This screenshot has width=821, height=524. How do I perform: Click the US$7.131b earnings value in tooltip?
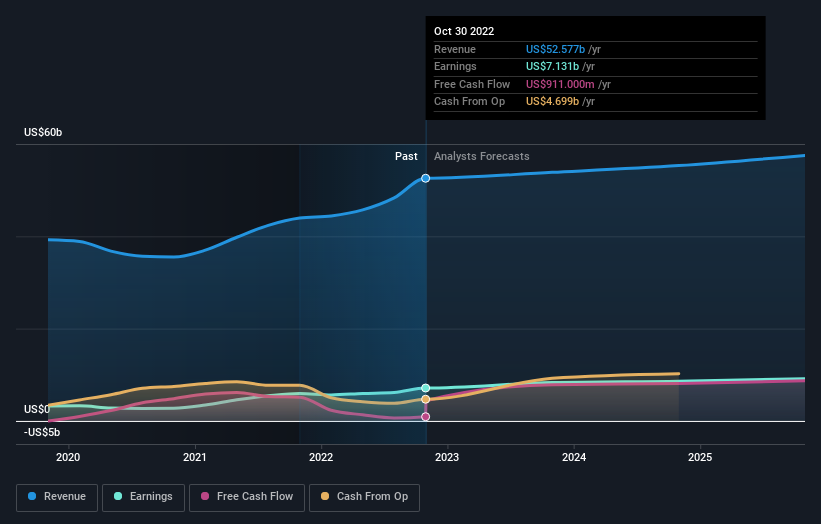point(552,66)
